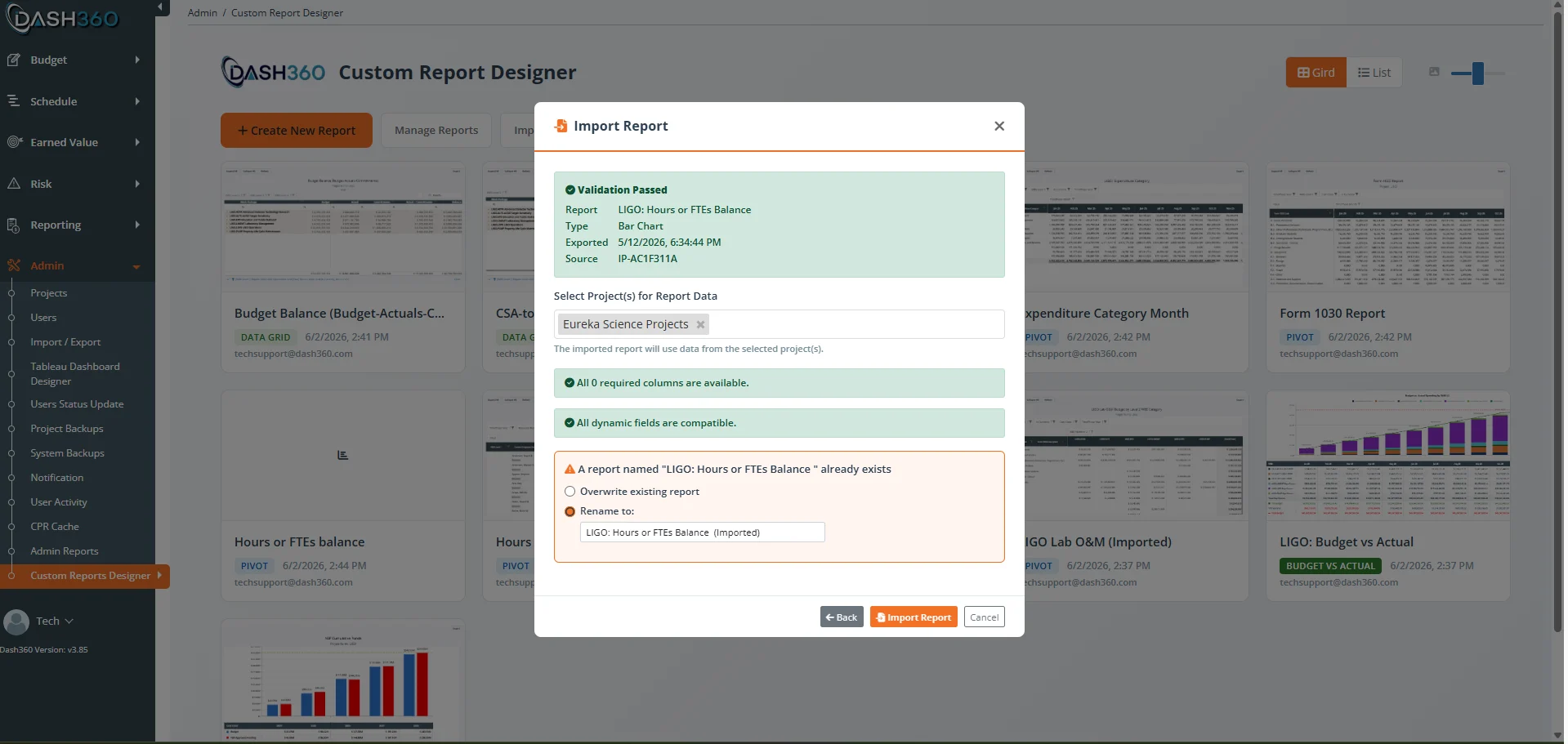This screenshot has height=744, width=1568.
Task: Collapse the sidebar with the top arrow
Action: point(161,7)
